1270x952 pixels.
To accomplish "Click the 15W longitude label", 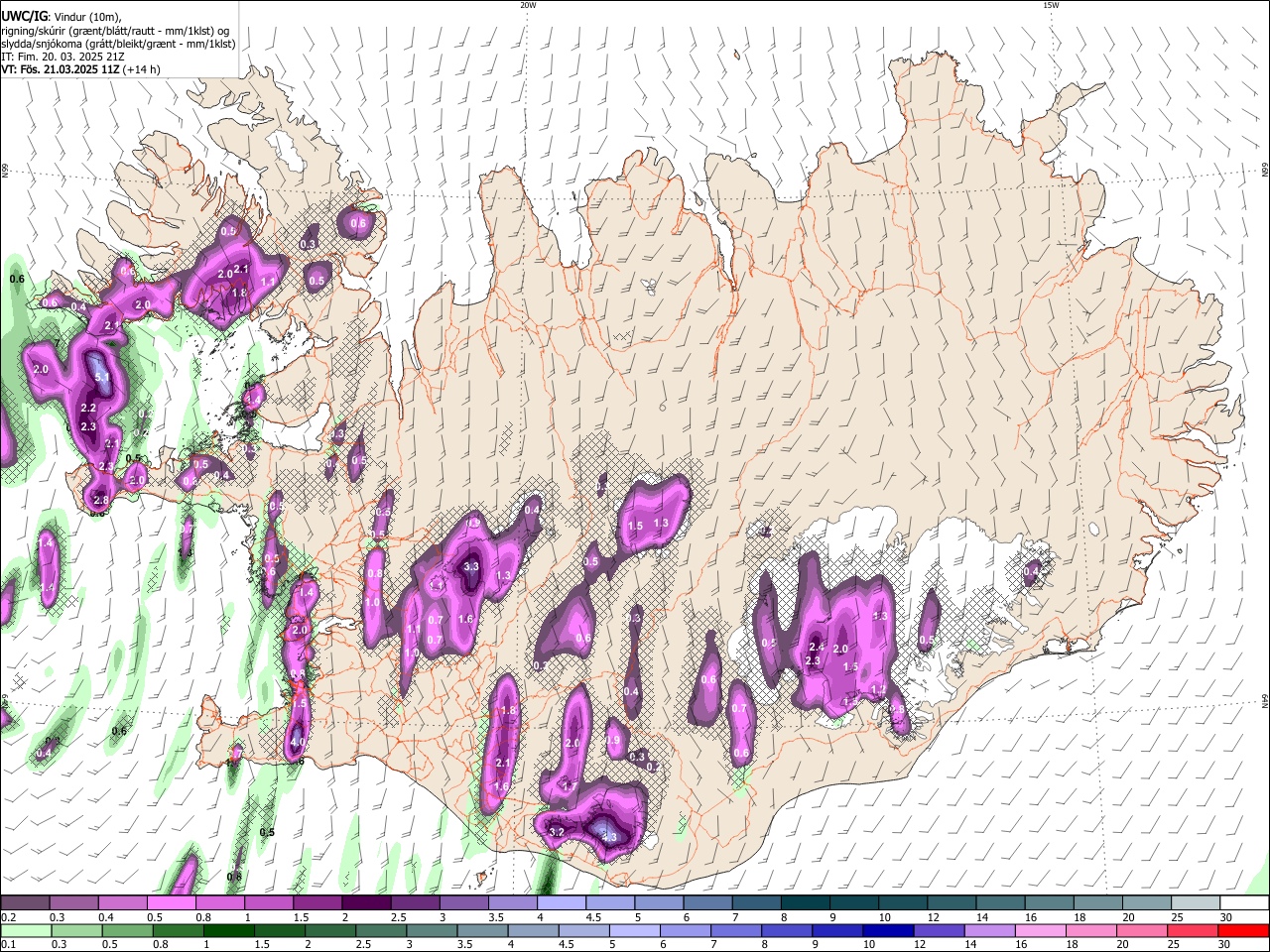I will click(x=1051, y=5).
